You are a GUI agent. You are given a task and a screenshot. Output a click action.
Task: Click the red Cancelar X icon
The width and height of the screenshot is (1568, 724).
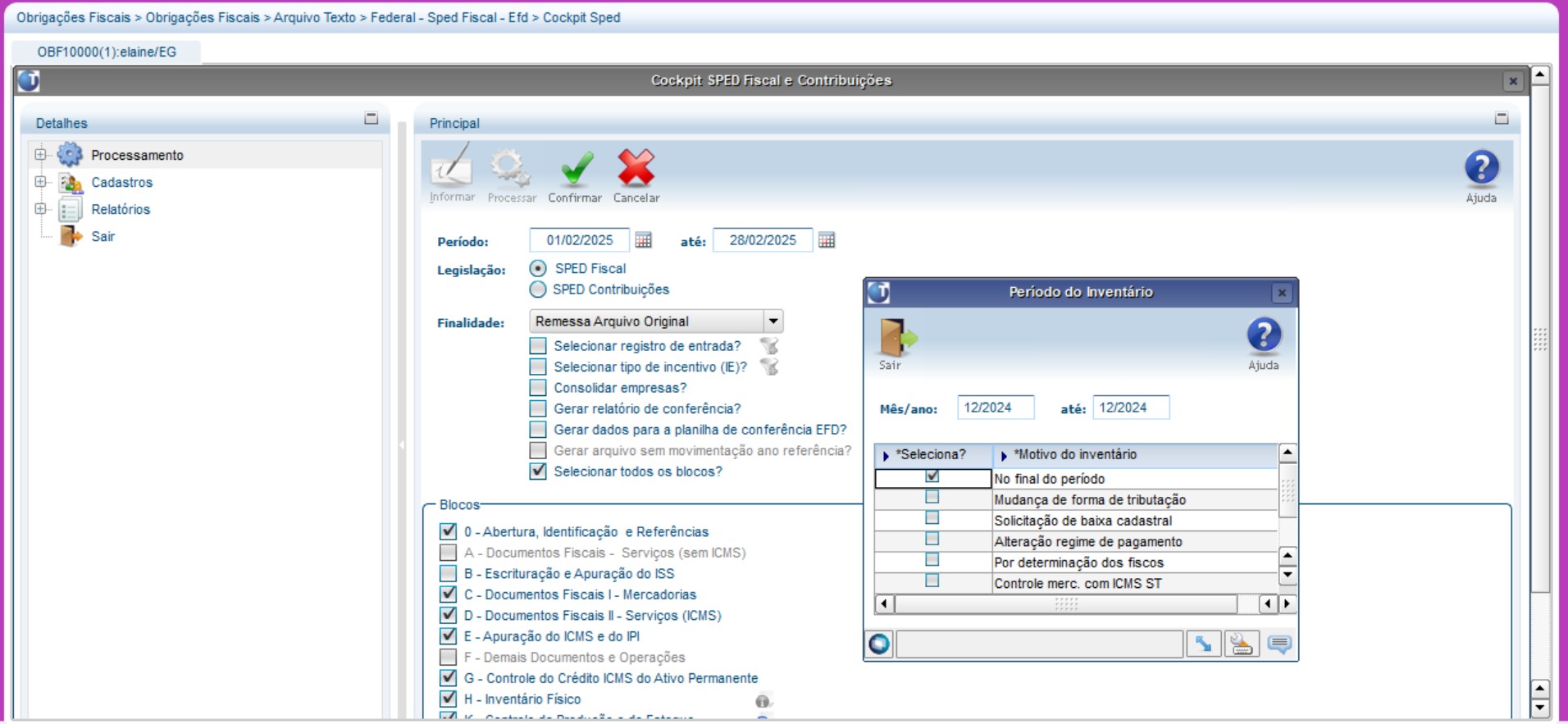636,168
